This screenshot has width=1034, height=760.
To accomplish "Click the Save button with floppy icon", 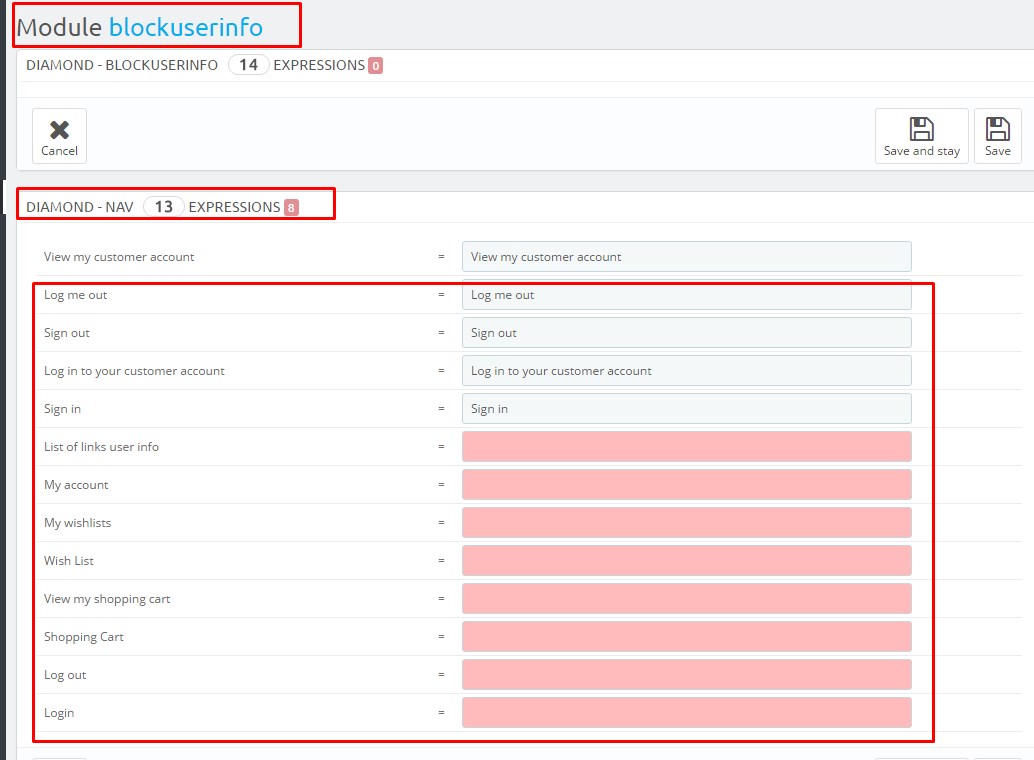I will point(997,136).
